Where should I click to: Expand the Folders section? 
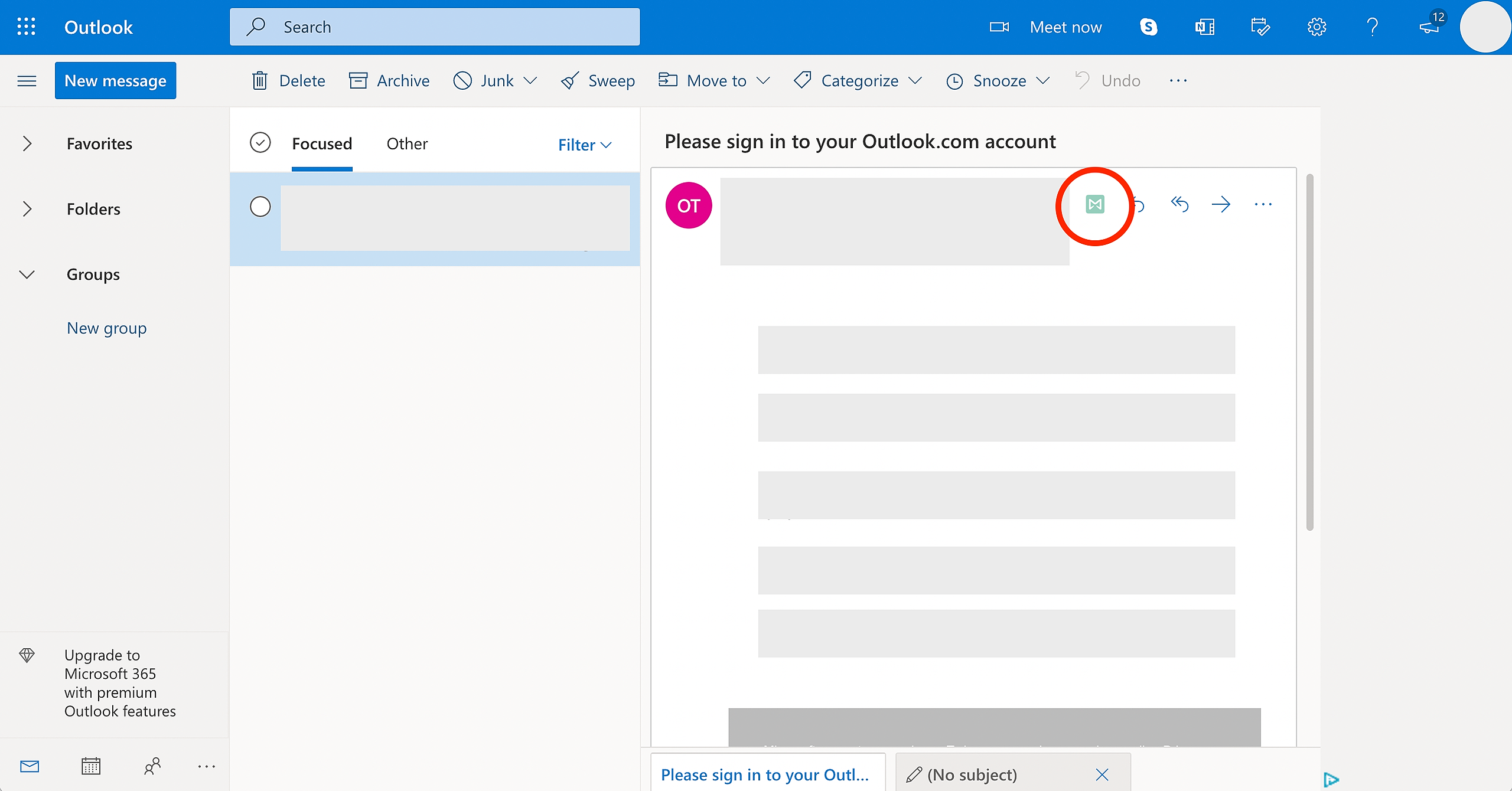coord(27,209)
